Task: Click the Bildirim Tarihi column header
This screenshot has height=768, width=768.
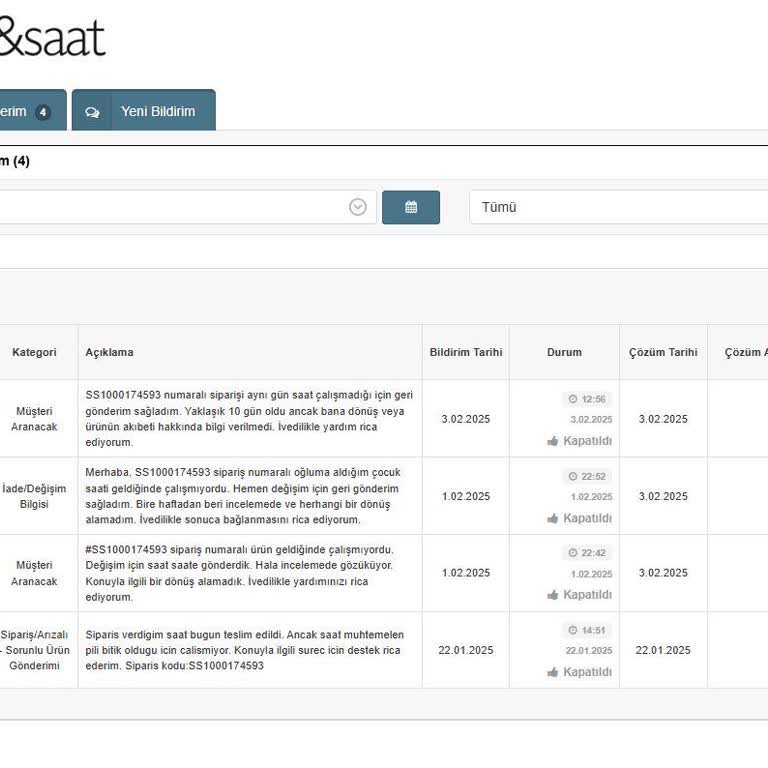Action: click(x=466, y=352)
